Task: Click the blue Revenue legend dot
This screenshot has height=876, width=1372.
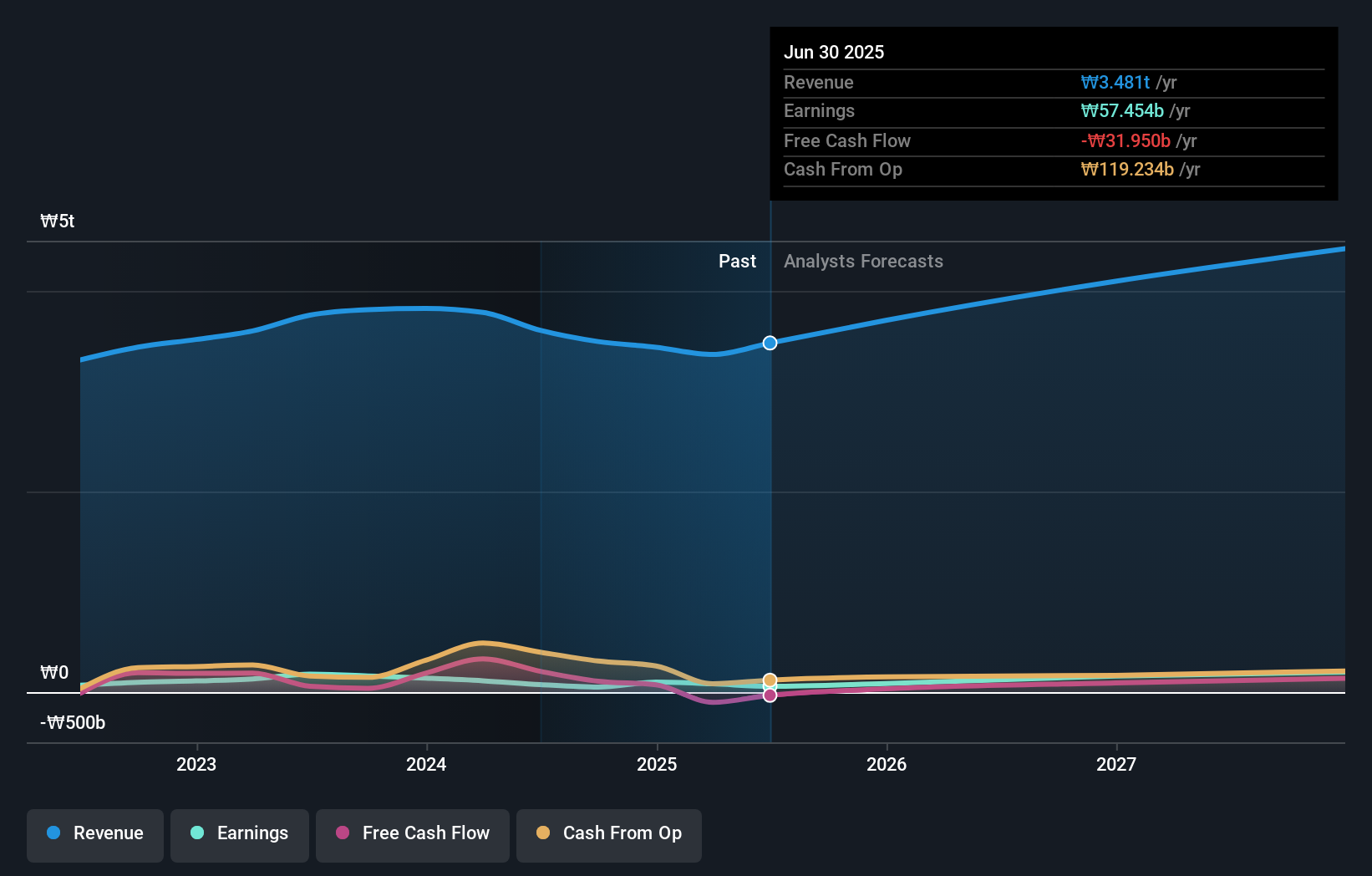Action: coord(54,833)
